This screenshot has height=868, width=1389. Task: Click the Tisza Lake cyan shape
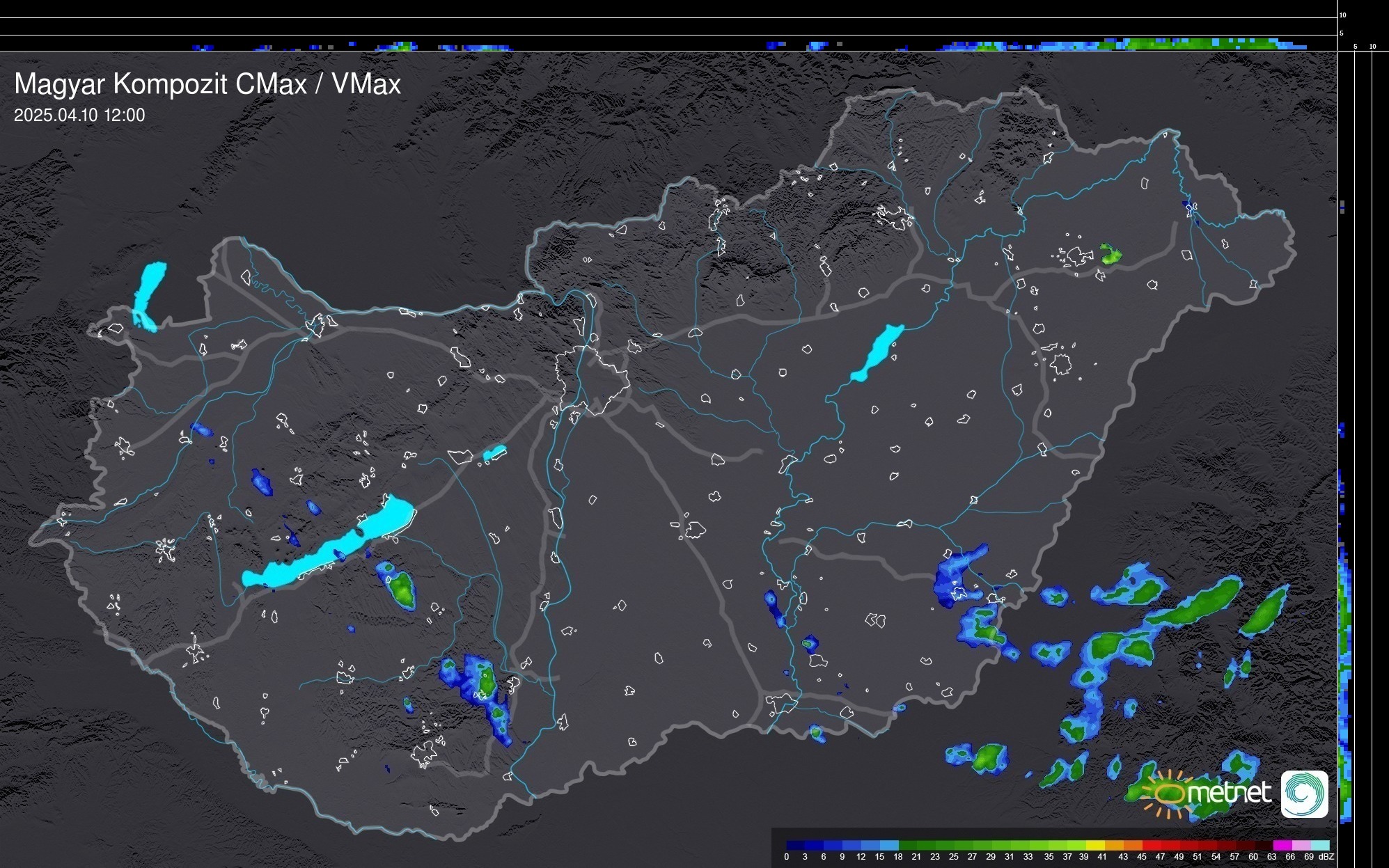pyautogui.click(x=877, y=353)
